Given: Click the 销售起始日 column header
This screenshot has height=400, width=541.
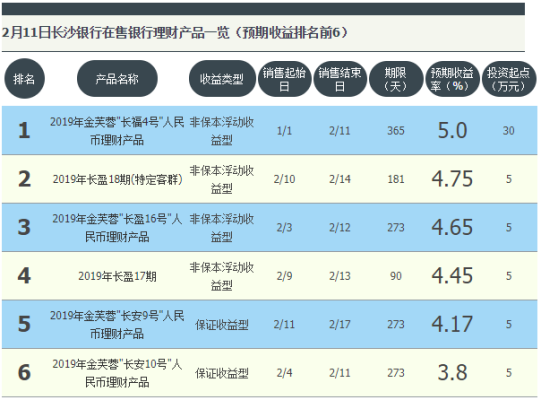Looking at the screenshot, I should click(x=284, y=79).
